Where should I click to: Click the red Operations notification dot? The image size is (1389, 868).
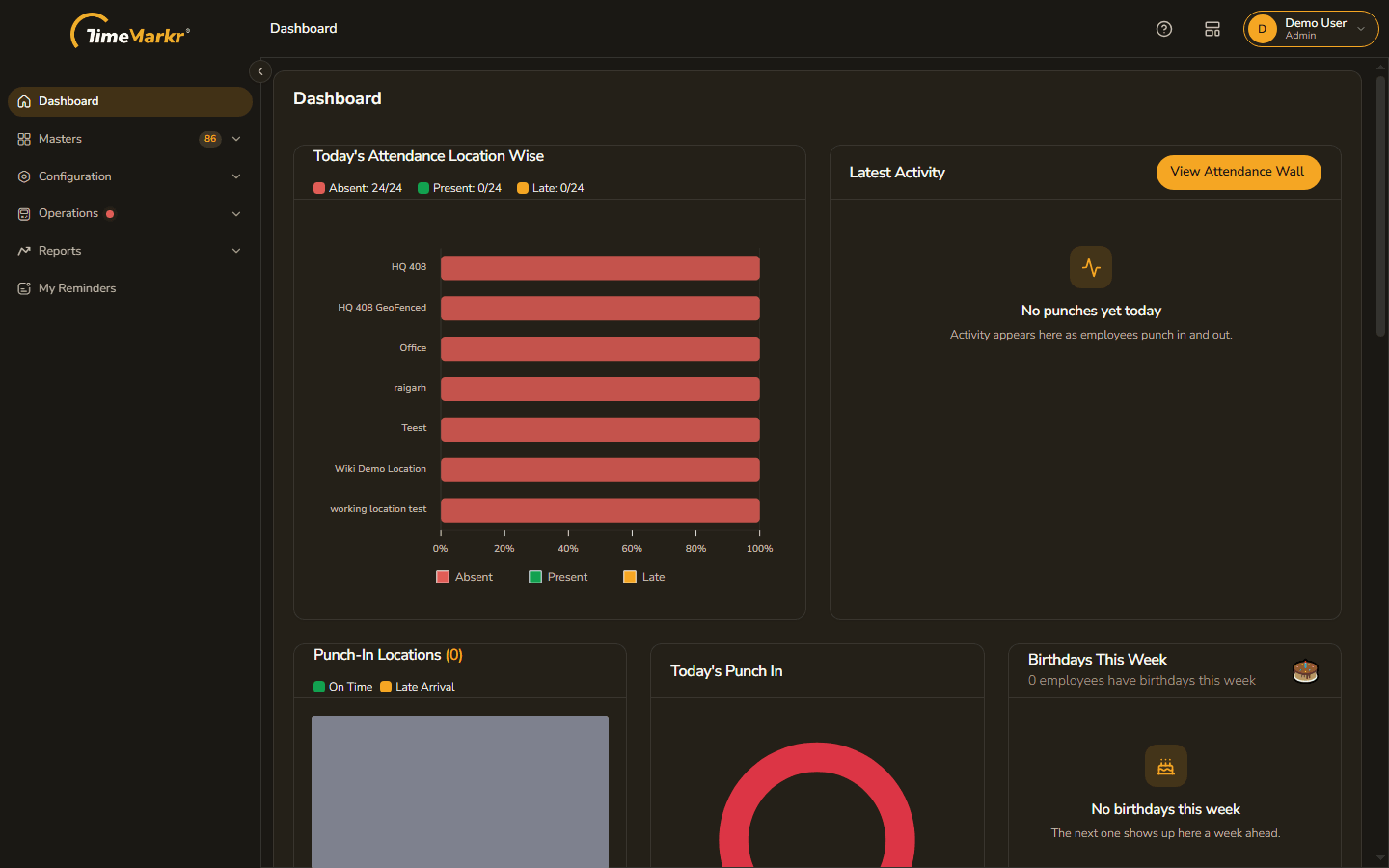[x=110, y=214]
